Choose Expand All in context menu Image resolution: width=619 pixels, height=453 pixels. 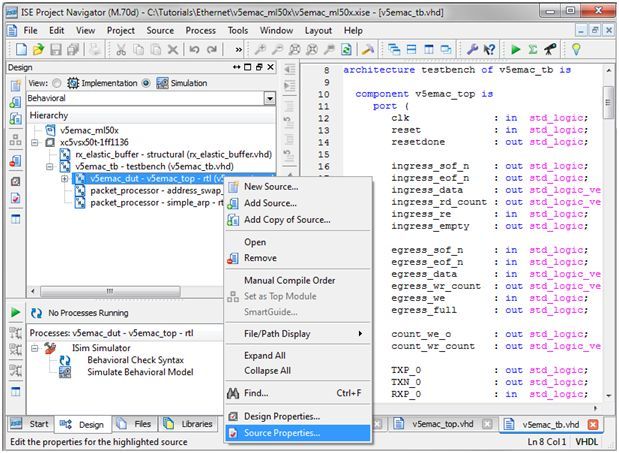[x=298, y=355]
